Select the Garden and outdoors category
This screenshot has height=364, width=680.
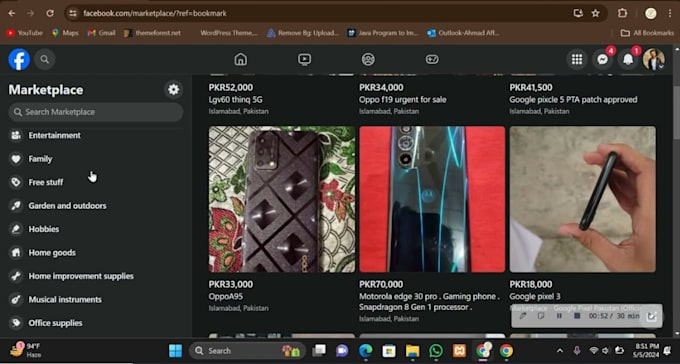coord(96,206)
